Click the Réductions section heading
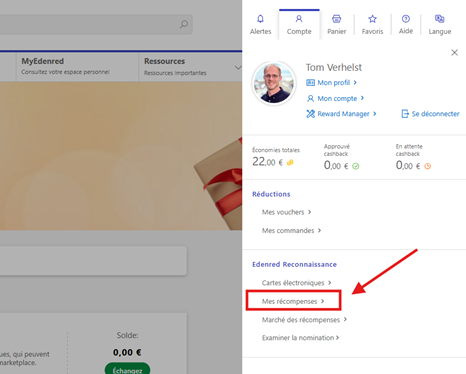 pos(271,194)
